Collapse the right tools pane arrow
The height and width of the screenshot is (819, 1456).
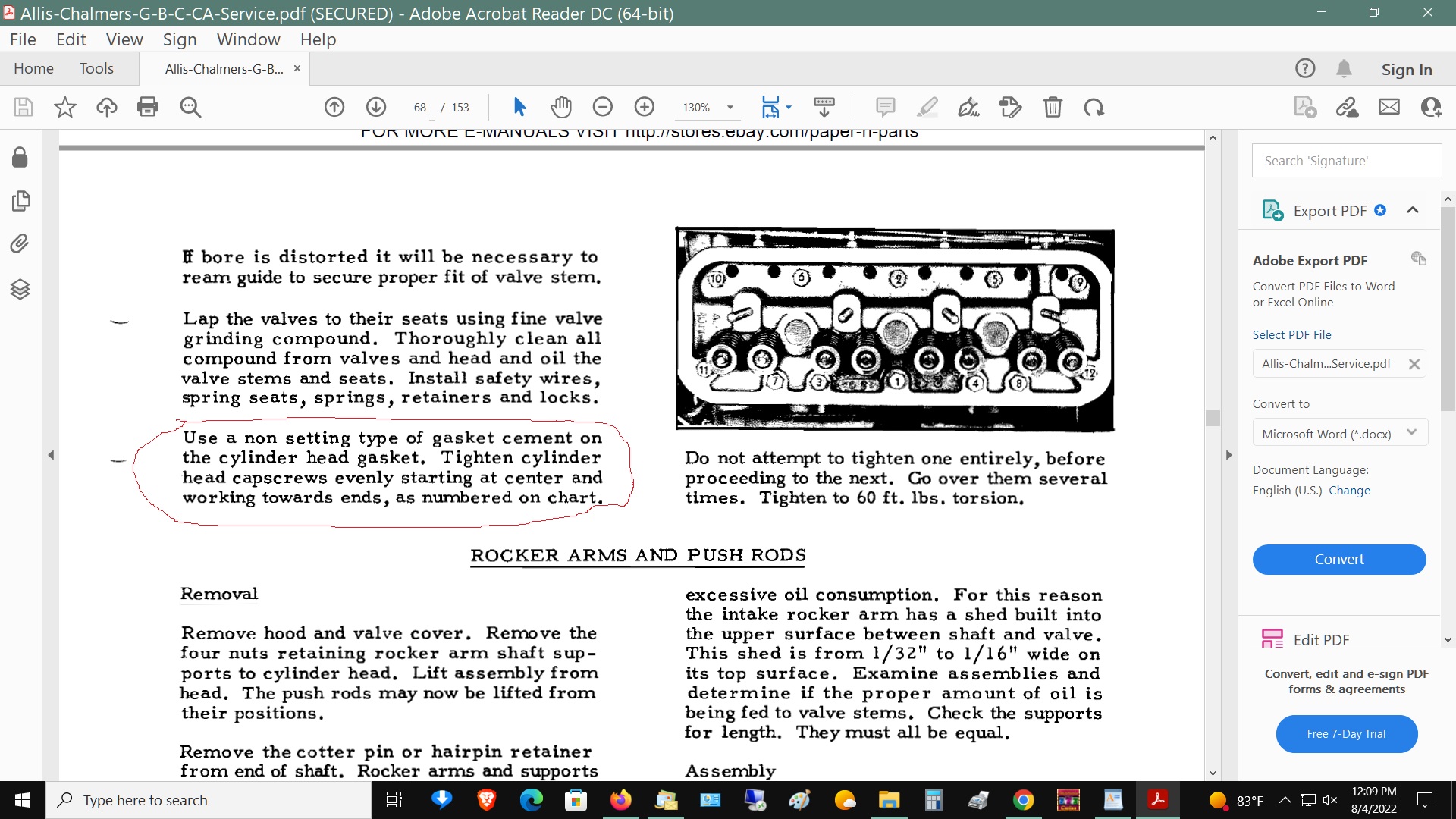1228,455
